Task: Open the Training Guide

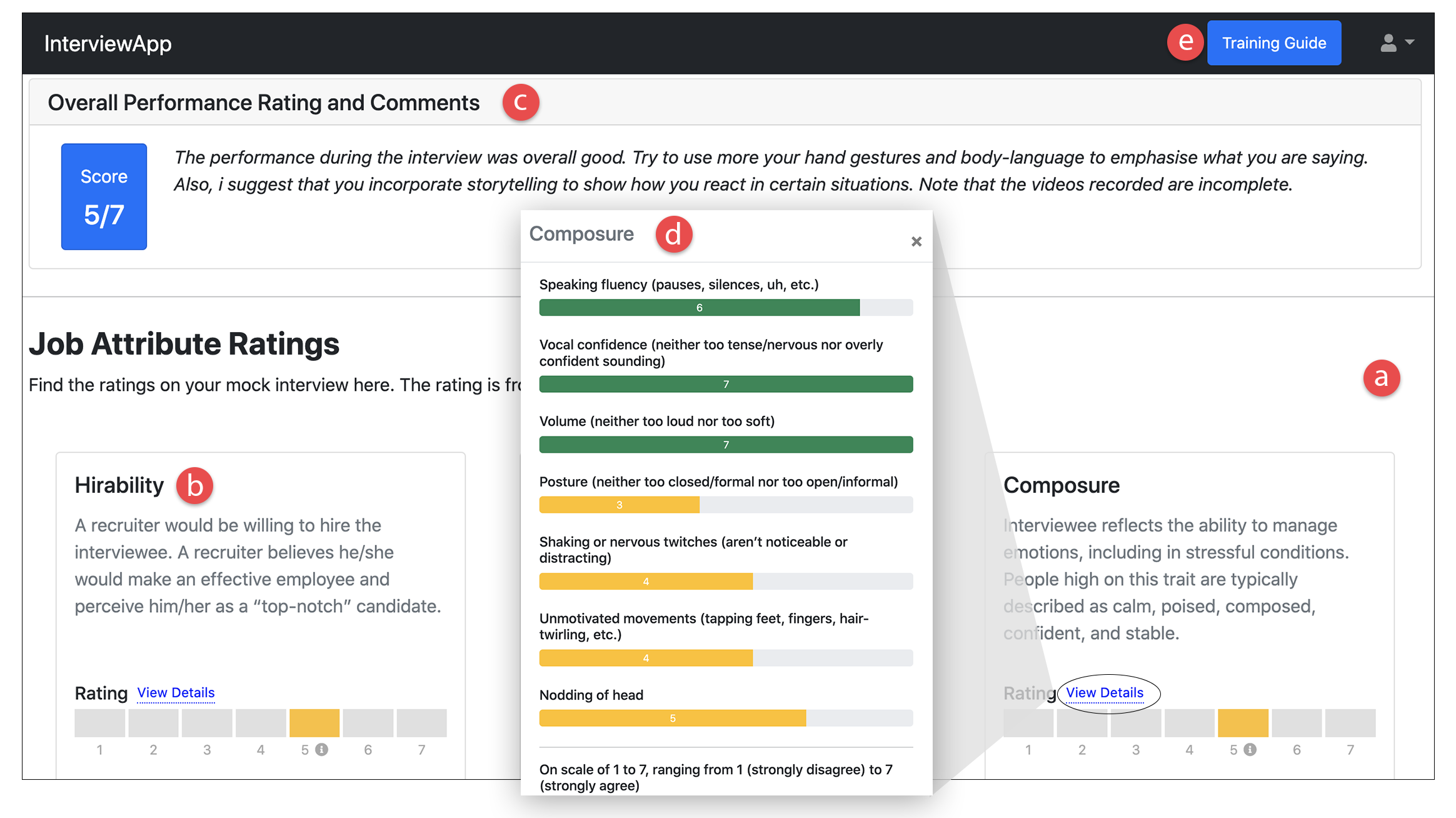Action: coord(1273,43)
